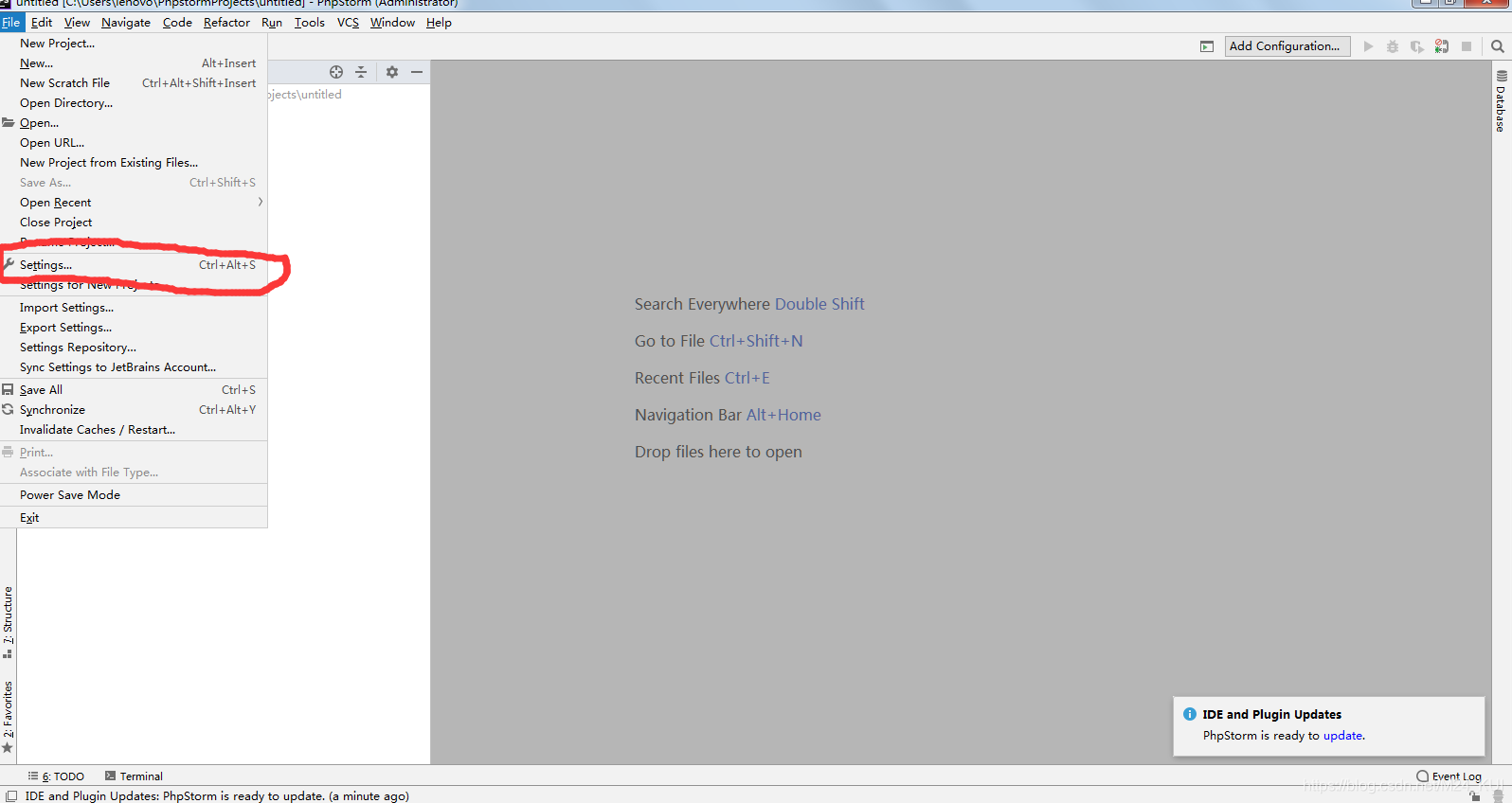Click the Run with Coverage shield icon

tap(1417, 46)
